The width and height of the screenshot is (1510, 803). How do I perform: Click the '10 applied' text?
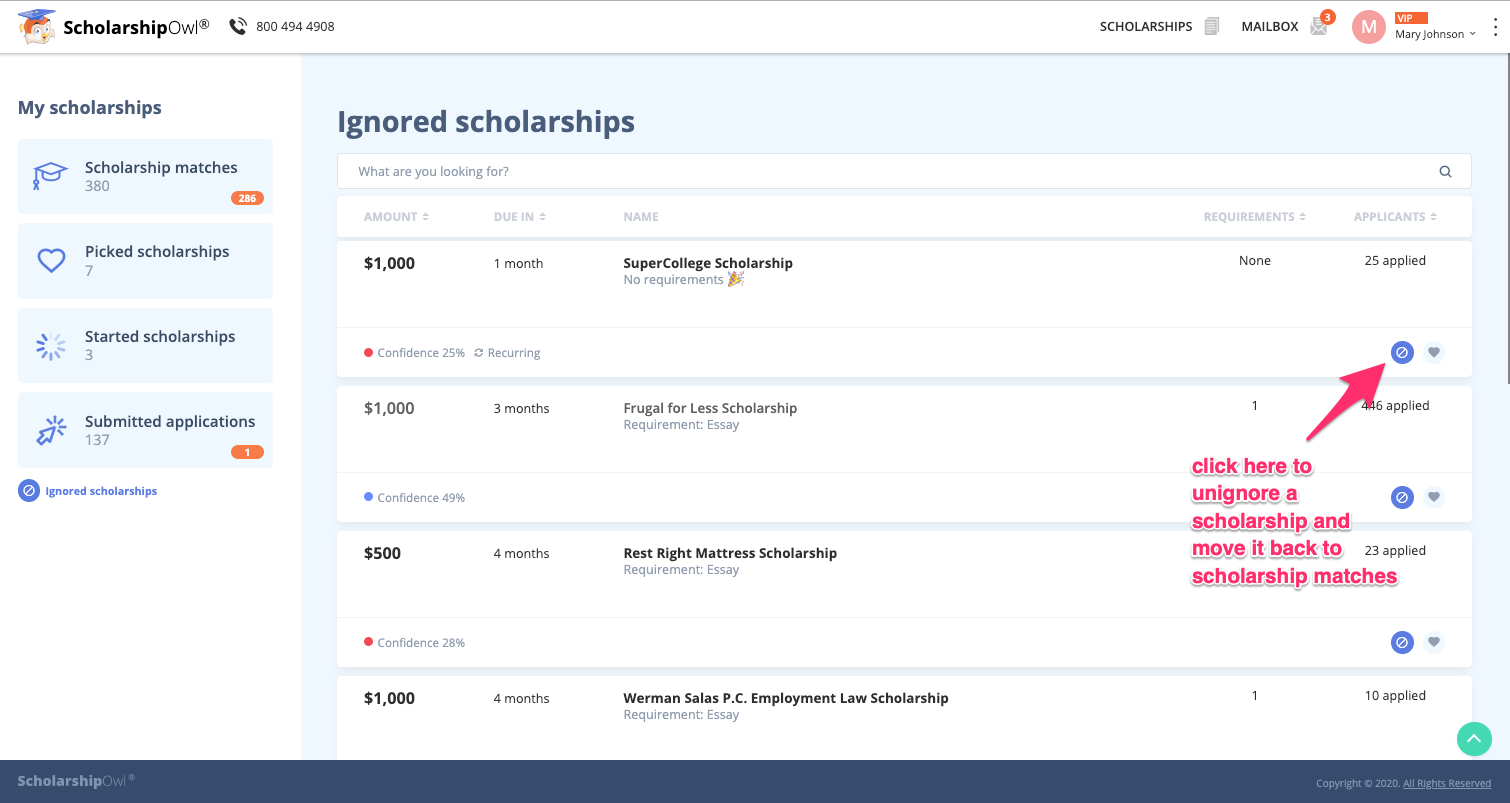point(1395,696)
